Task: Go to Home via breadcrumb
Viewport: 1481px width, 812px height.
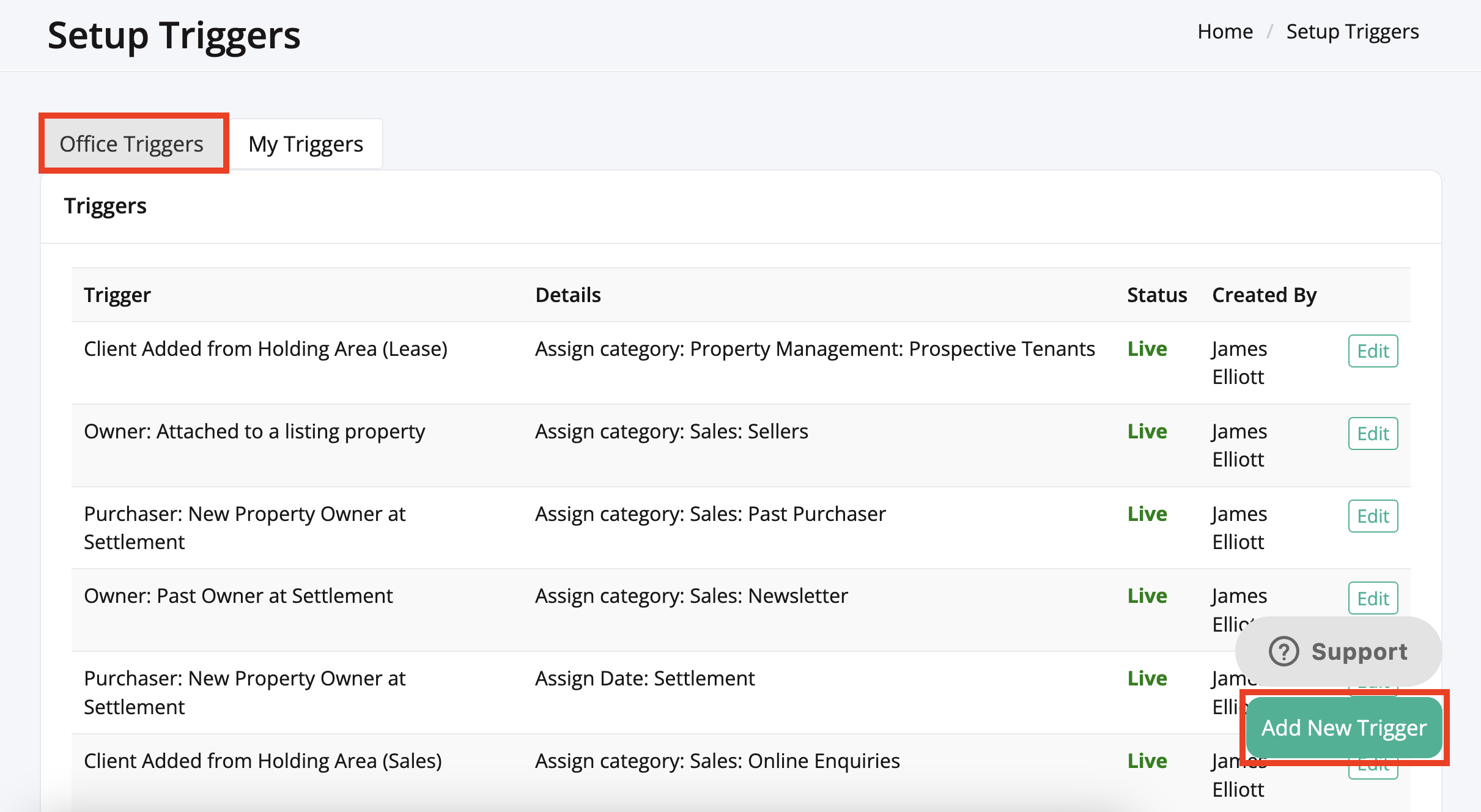Action: click(1225, 31)
